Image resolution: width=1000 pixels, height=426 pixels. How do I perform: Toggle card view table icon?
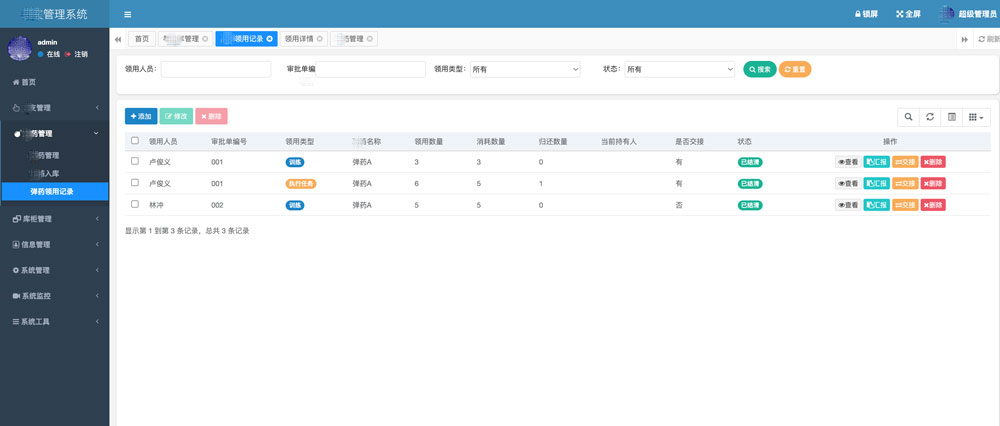pos(952,117)
